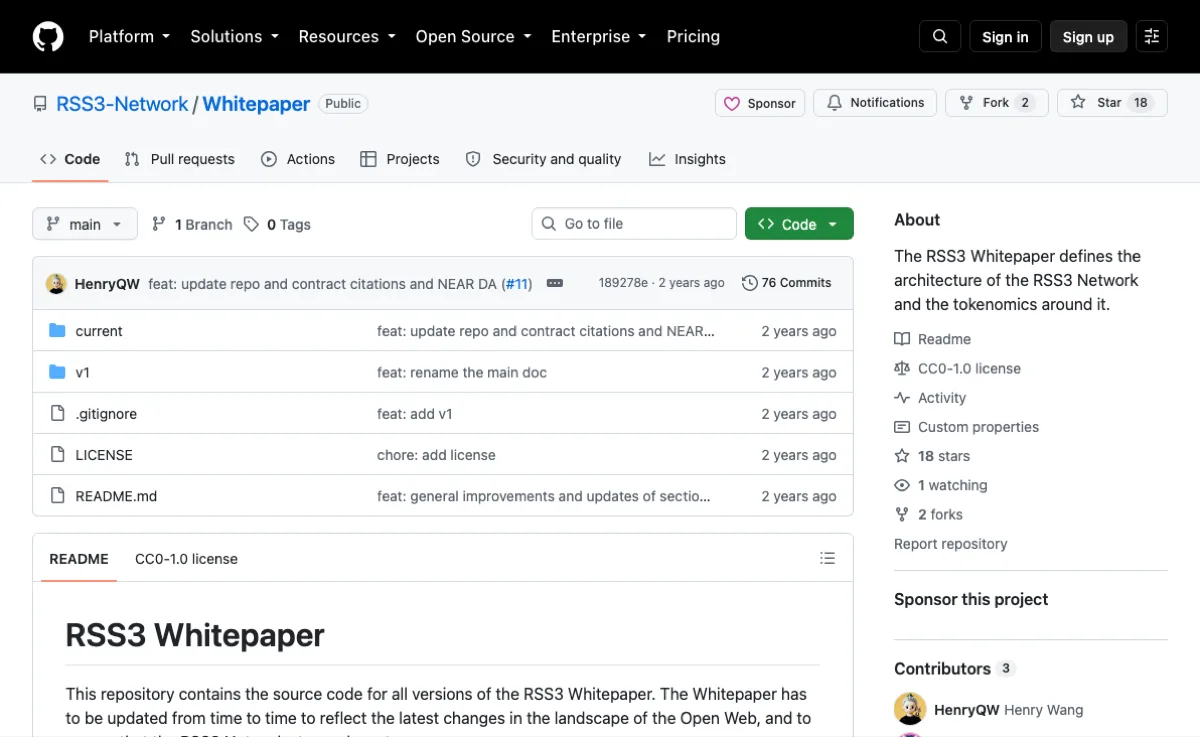View the 2 forks link
This screenshot has width=1200, height=737.
[x=929, y=513]
